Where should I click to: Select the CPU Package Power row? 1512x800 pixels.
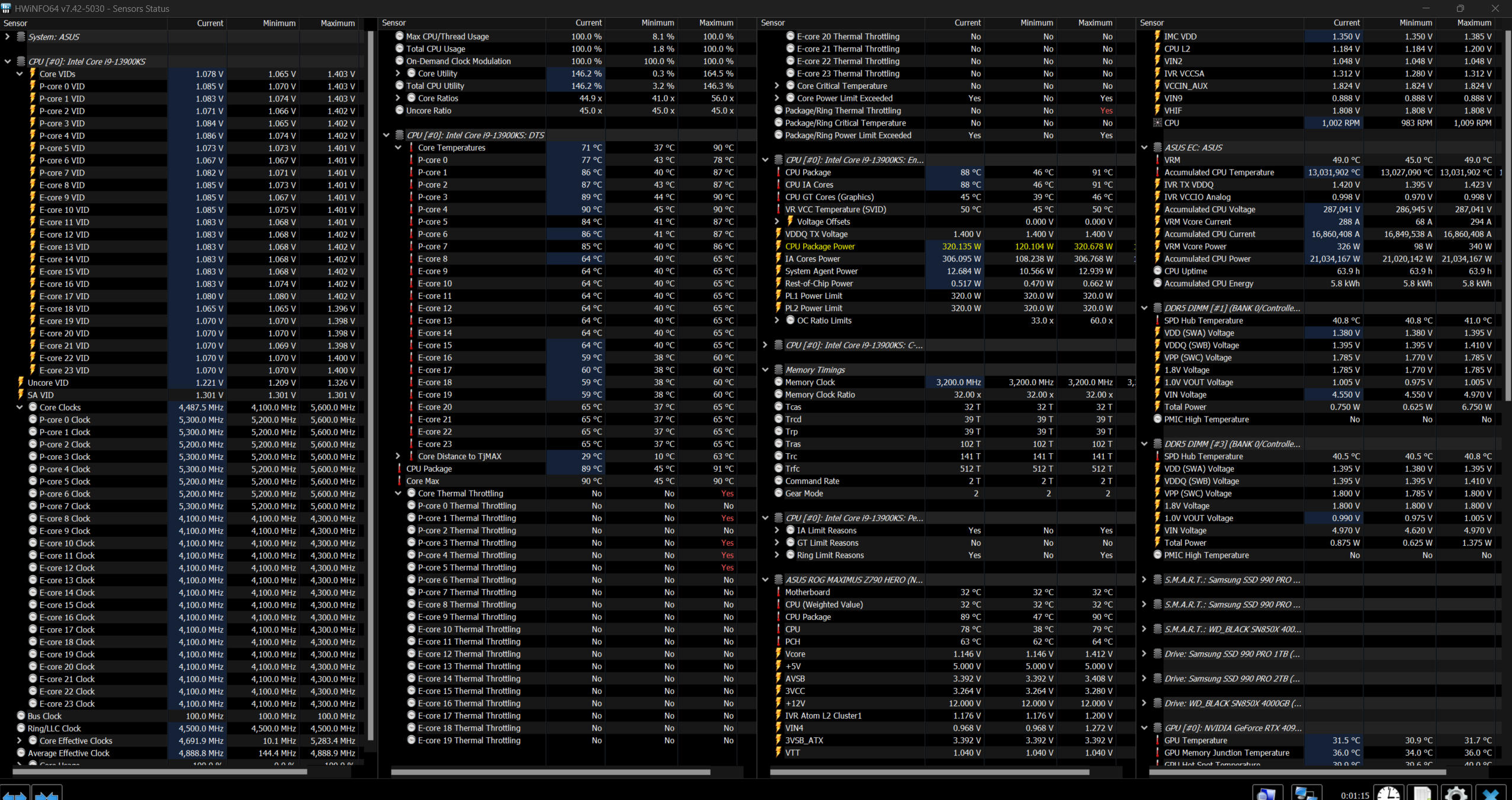click(820, 247)
